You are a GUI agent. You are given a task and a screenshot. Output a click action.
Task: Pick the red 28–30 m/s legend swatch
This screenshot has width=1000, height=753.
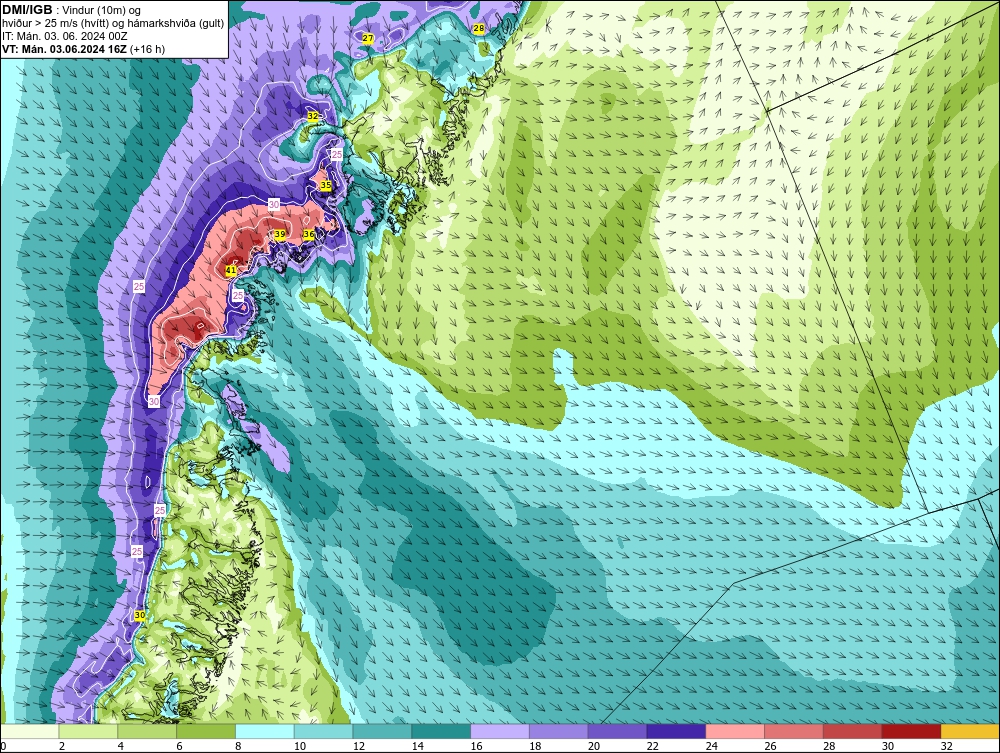tap(852, 731)
